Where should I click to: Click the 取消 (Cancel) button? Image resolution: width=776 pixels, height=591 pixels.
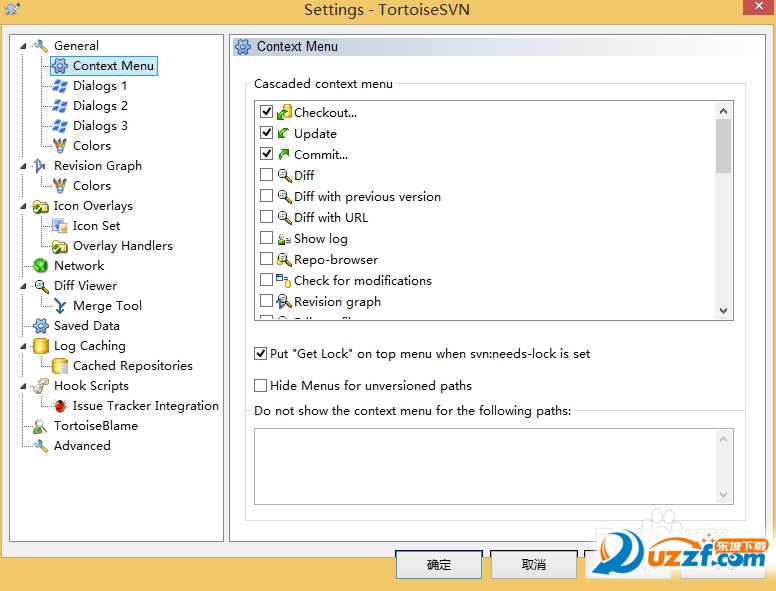pos(534,564)
